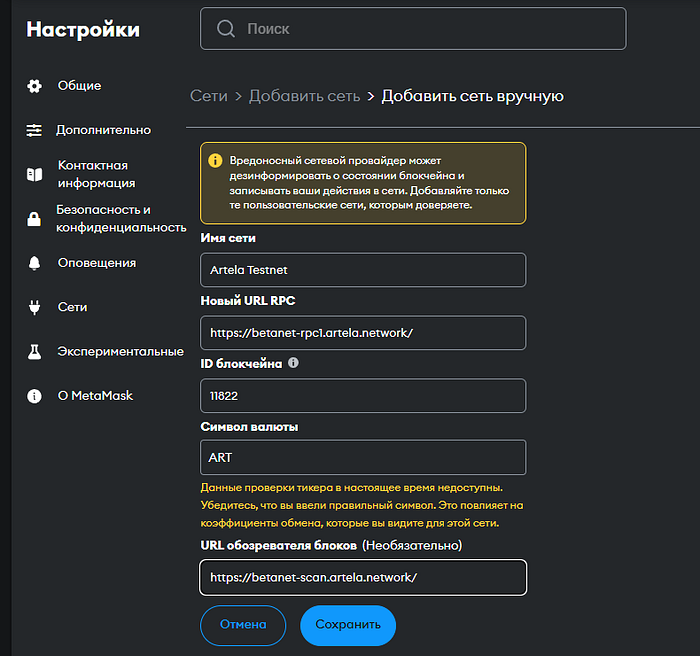
Task: Click the padlock icon for security settings
Action: point(34,219)
